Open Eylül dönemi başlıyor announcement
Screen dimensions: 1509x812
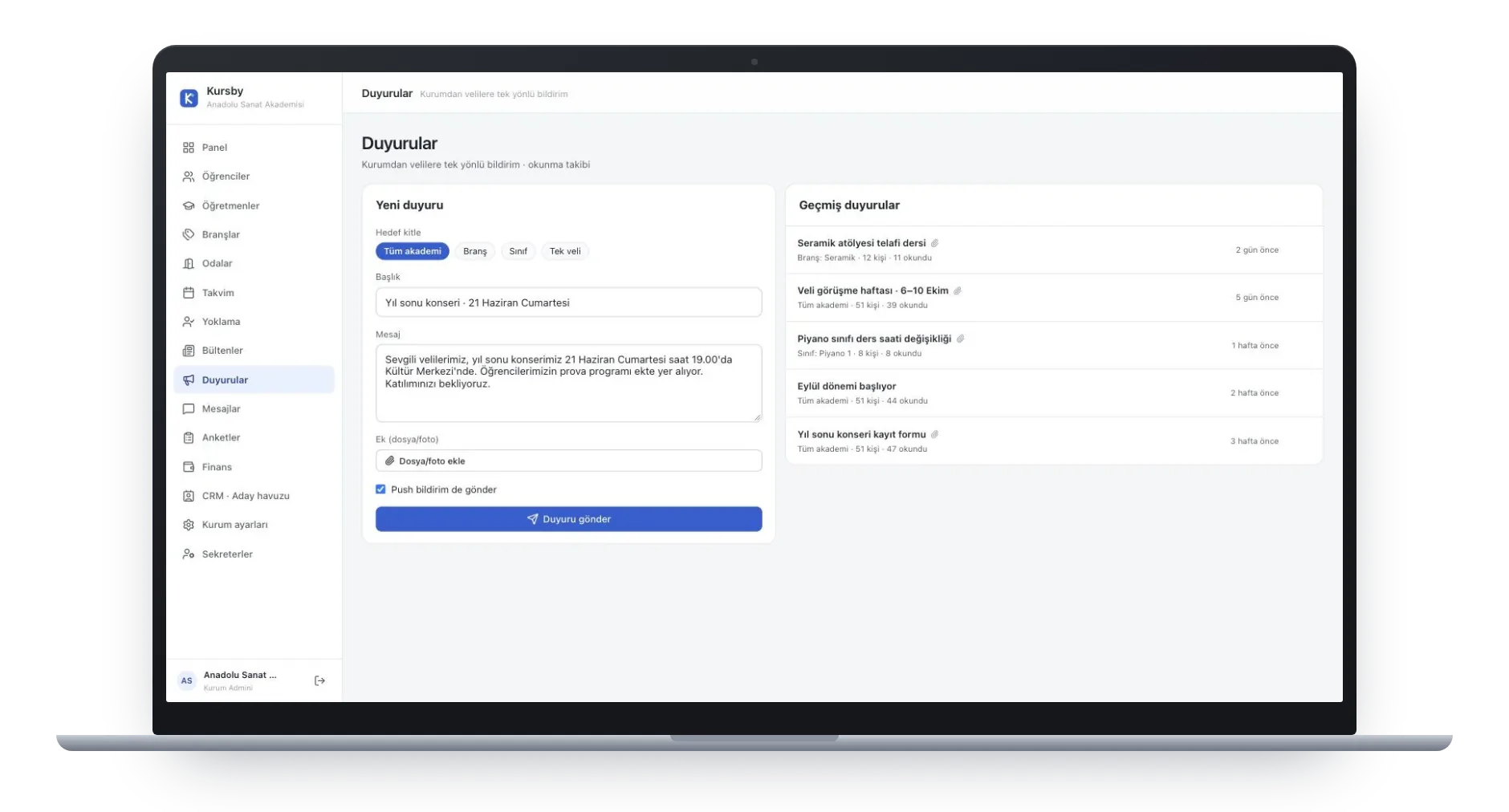[1054, 393]
